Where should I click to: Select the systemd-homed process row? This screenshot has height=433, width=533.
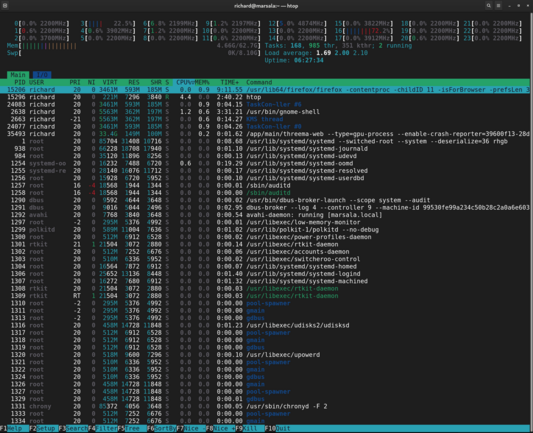[265, 266]
